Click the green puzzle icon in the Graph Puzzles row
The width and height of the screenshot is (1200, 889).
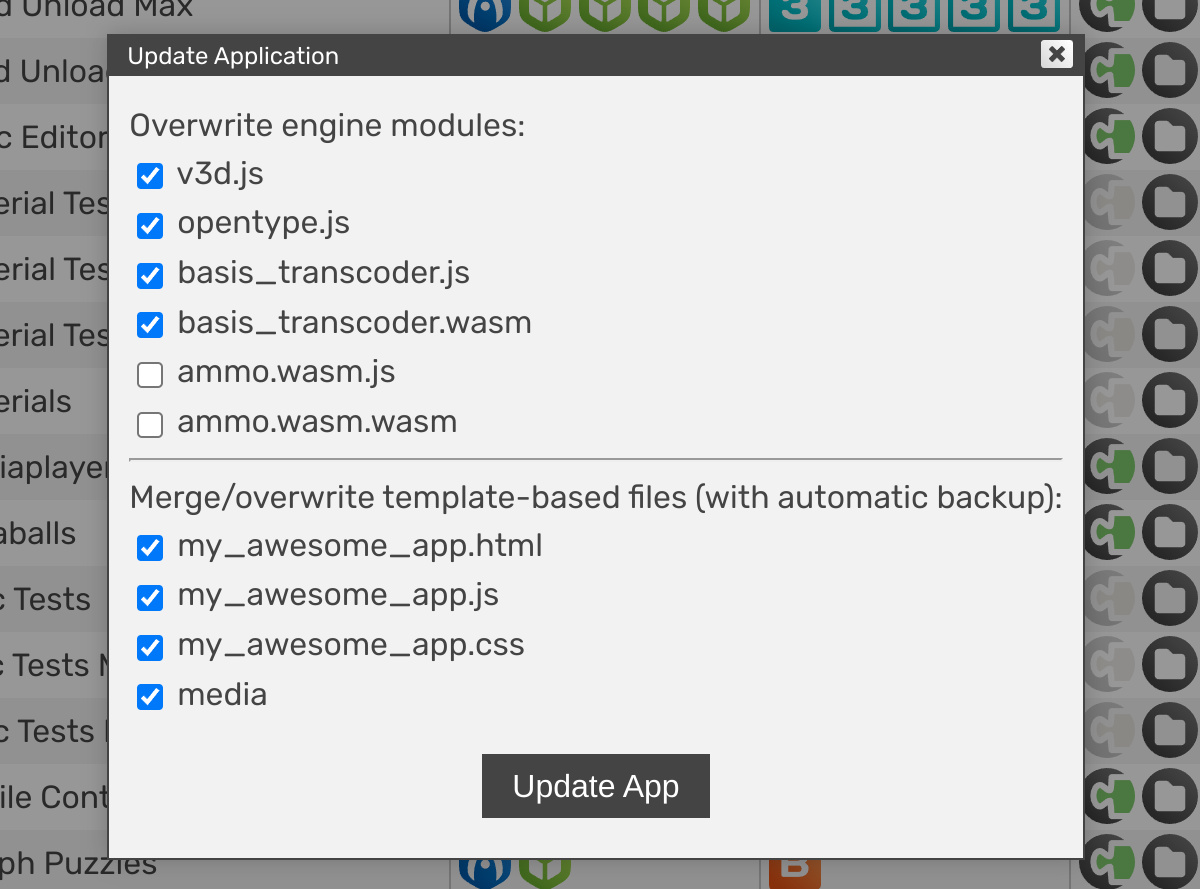1111,863
